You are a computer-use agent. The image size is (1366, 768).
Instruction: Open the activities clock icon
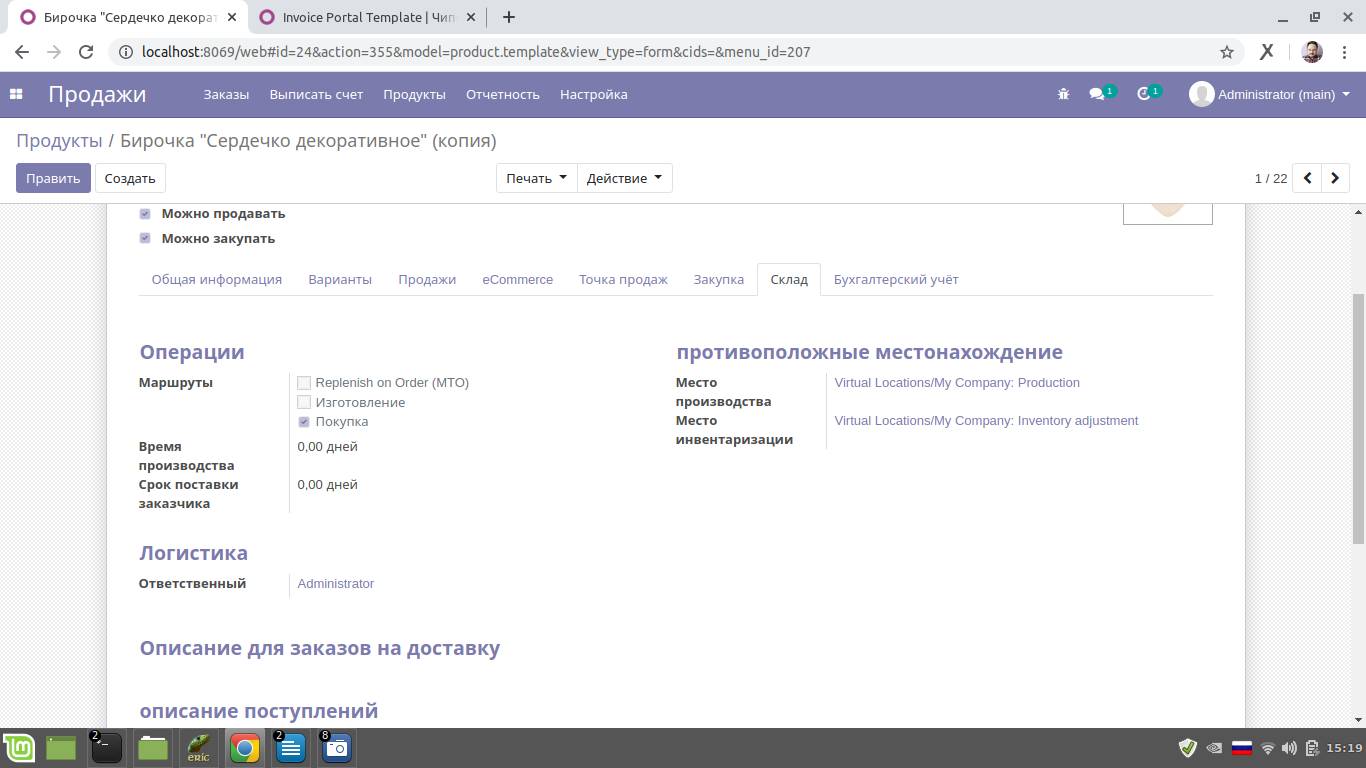pos(1145,94)
